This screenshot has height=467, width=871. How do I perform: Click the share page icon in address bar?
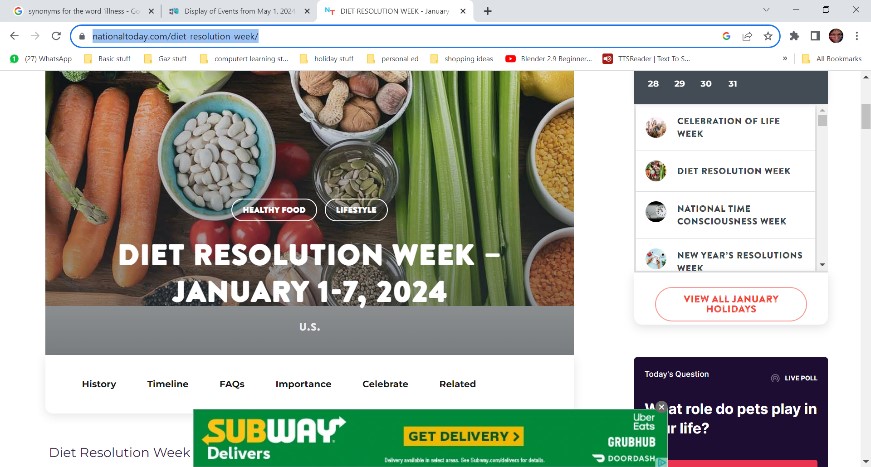coord(747,36)
